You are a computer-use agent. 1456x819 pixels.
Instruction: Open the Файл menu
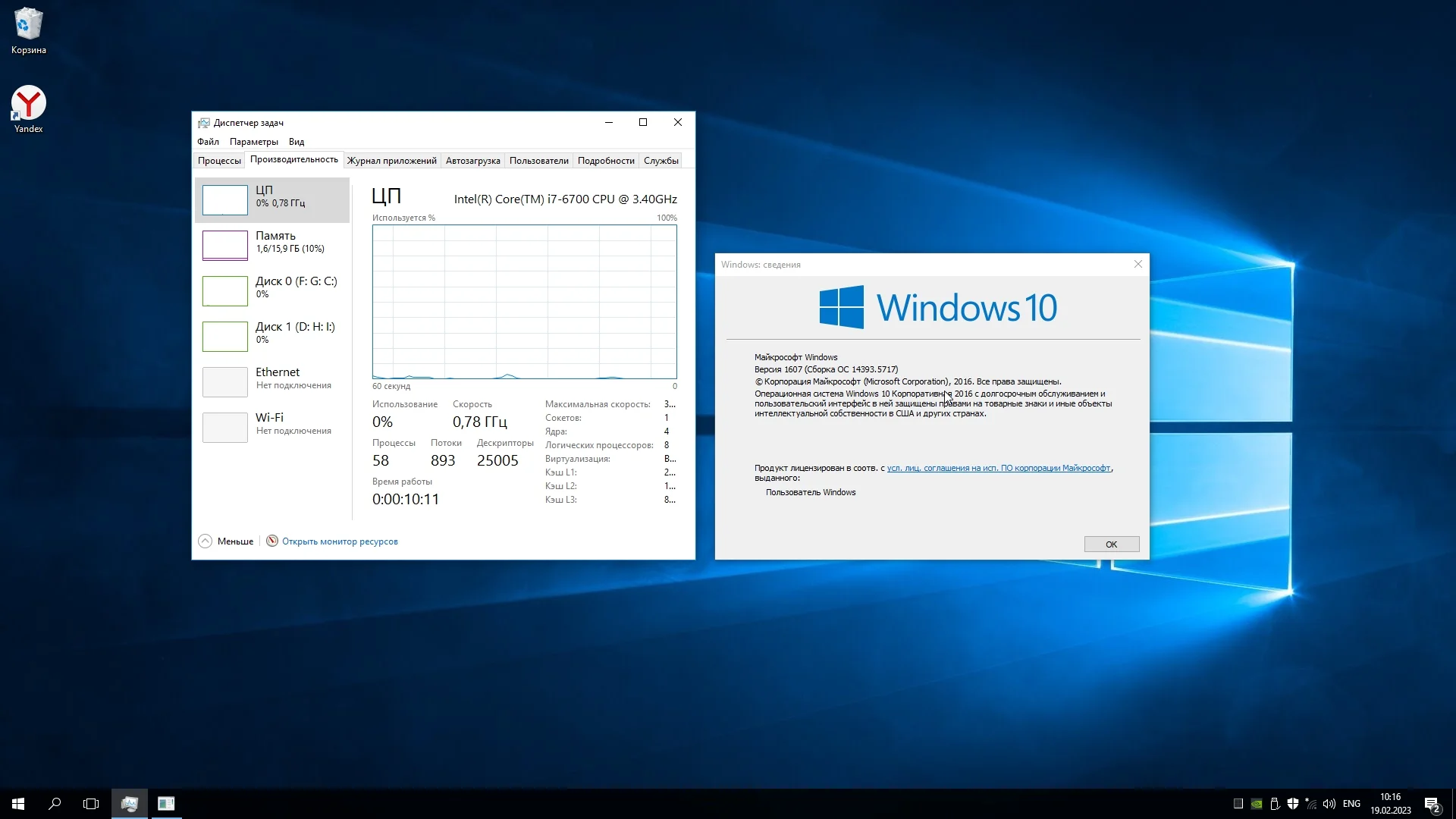pos(208,142)
